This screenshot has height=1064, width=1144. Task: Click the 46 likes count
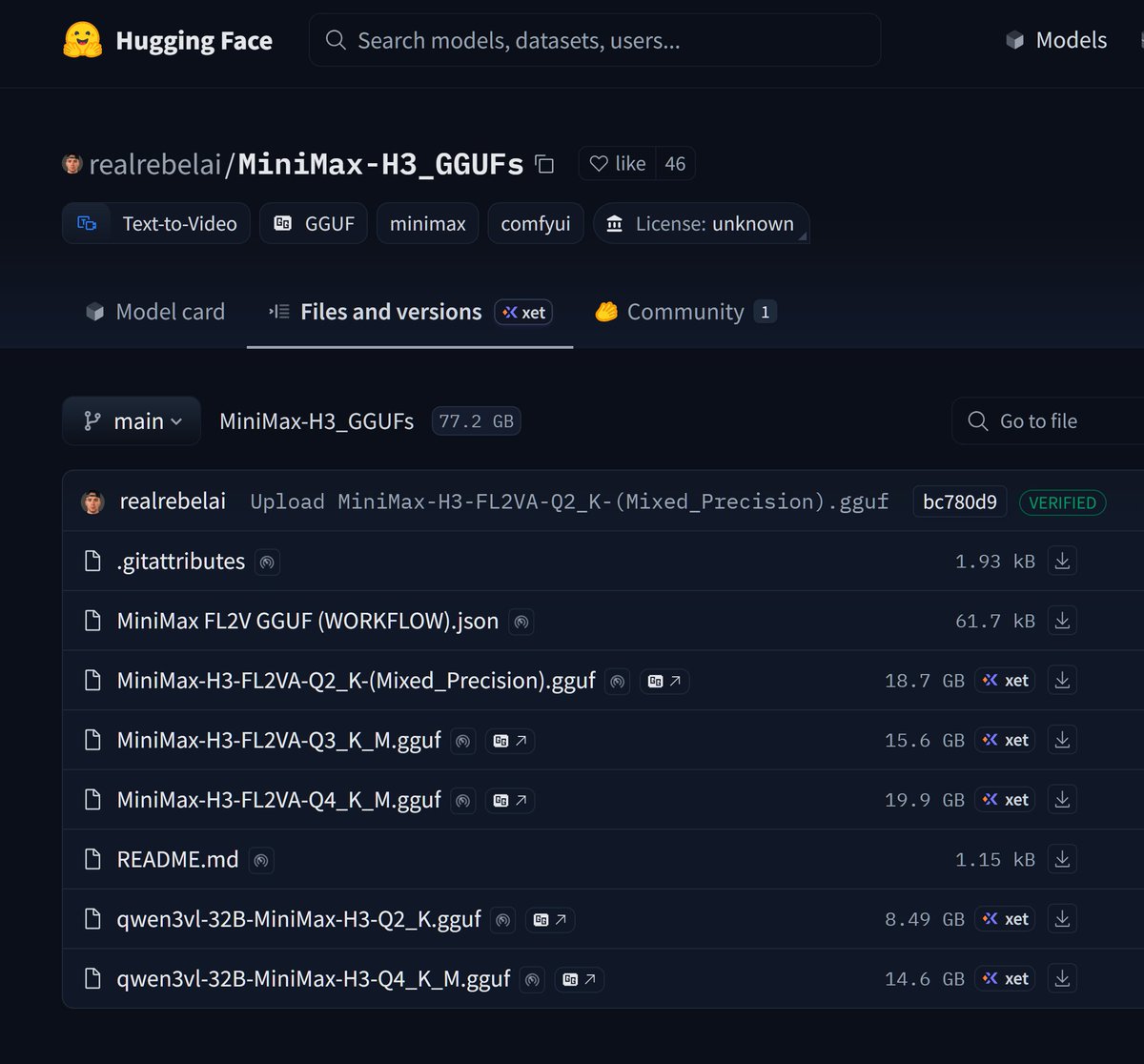tap(675, 164)
